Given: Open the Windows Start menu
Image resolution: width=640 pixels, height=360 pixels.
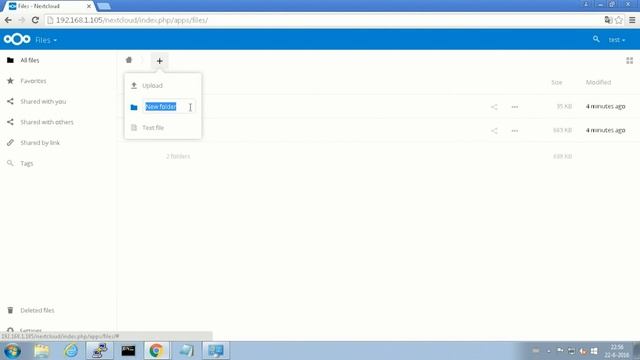Looking at the screenshot, I should click(x=12, y=351).
